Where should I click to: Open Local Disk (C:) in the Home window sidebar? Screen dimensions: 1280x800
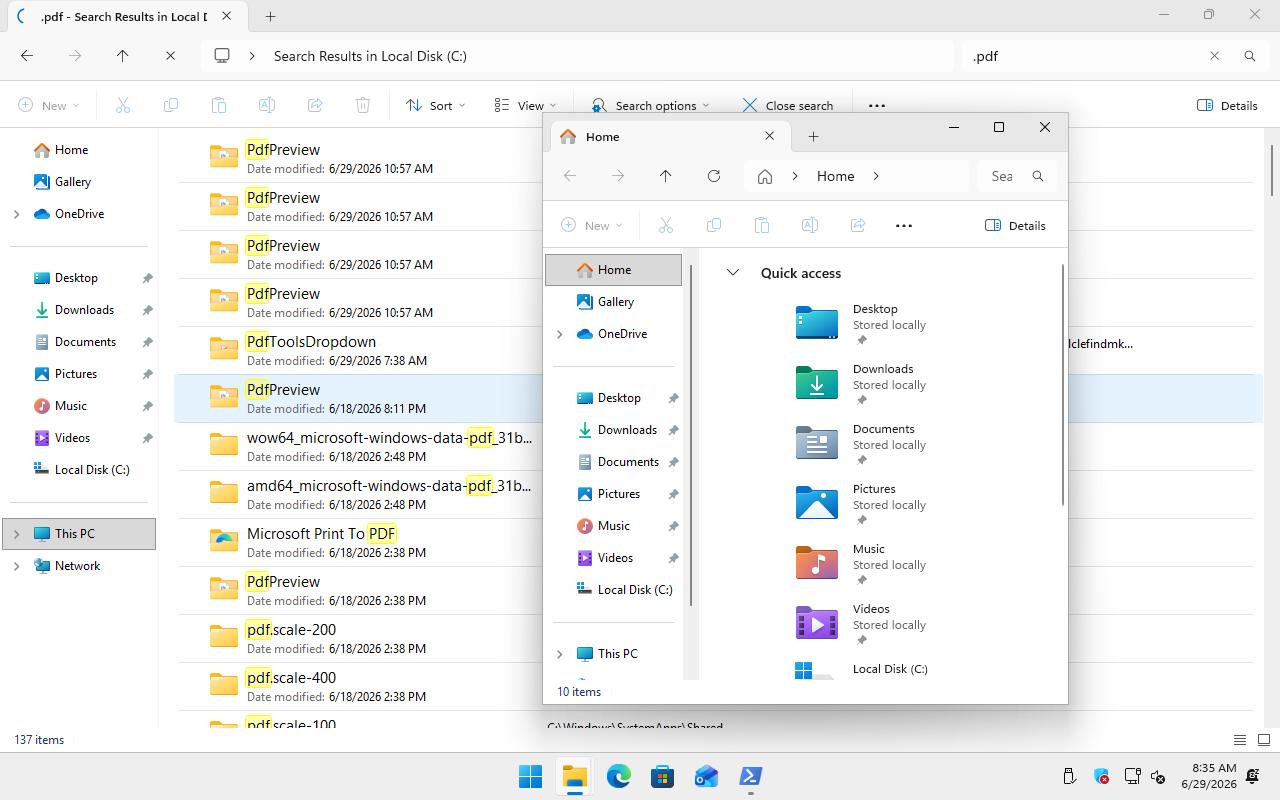coord(615,590)
